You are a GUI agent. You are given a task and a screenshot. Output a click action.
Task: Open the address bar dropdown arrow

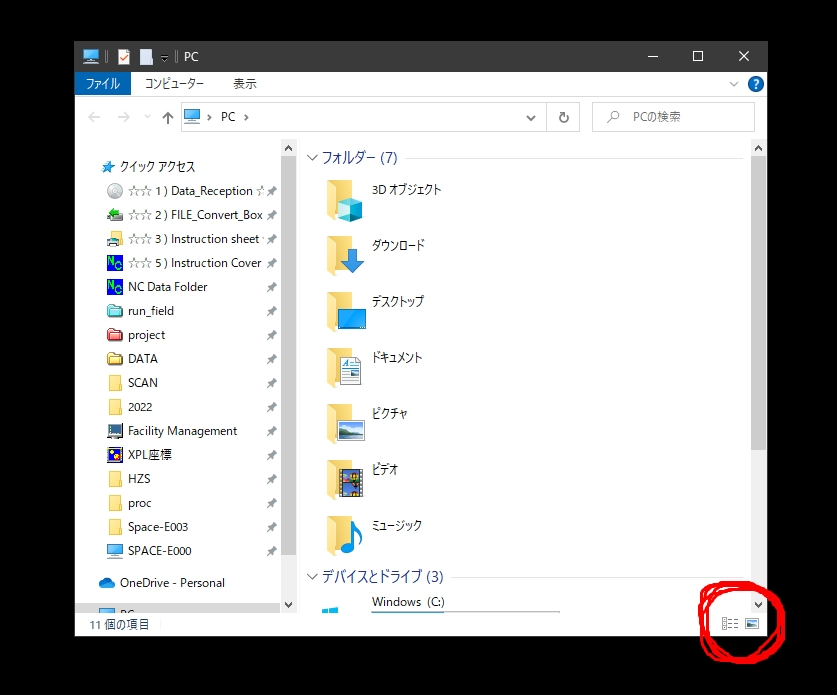[x=531, y=116]
